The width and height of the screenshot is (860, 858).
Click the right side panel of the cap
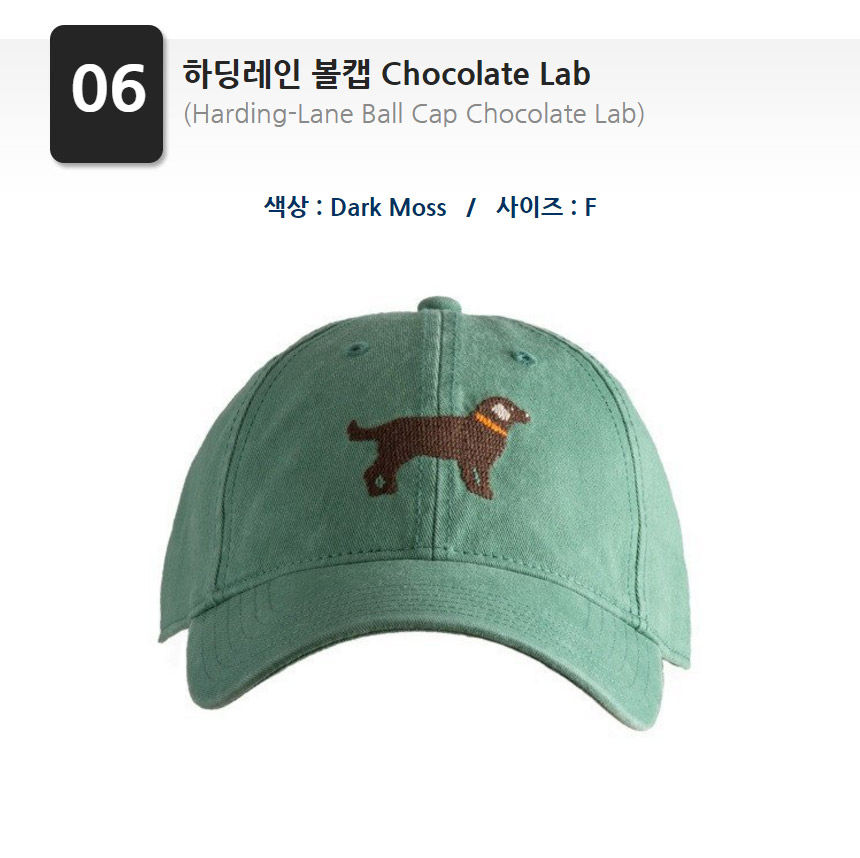pos(647,494)
